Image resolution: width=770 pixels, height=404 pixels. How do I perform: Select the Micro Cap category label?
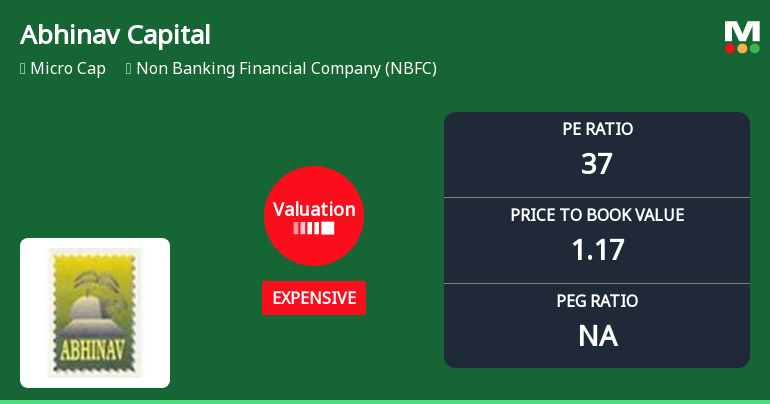(x=68, y=69)
